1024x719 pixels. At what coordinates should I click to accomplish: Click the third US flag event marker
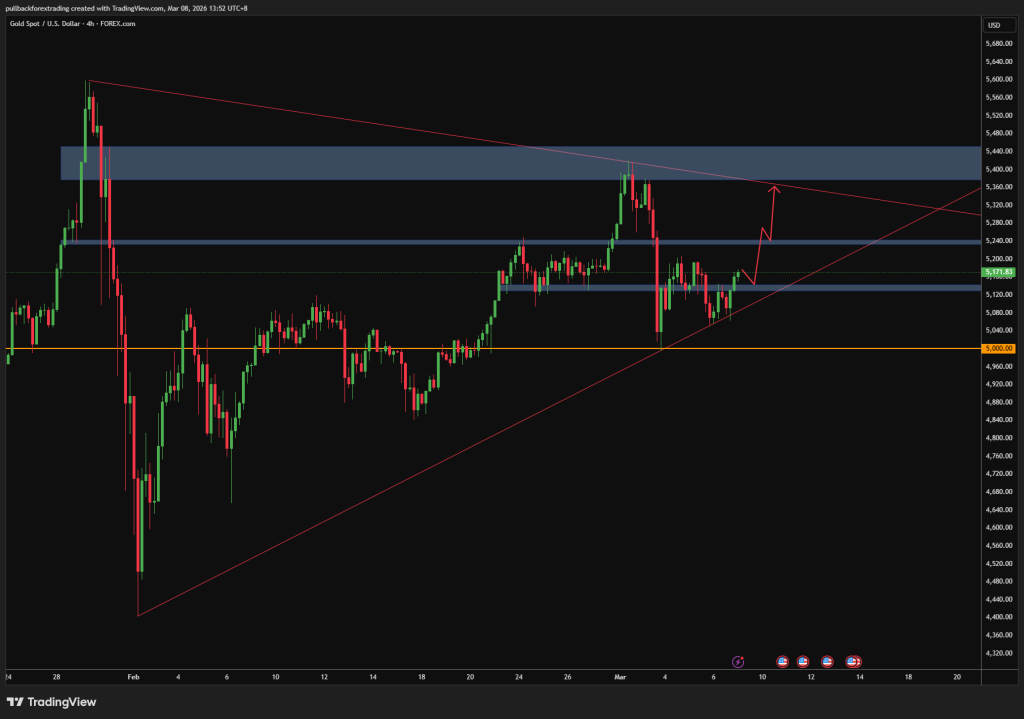pyautogui.click(x=827, y=661)
